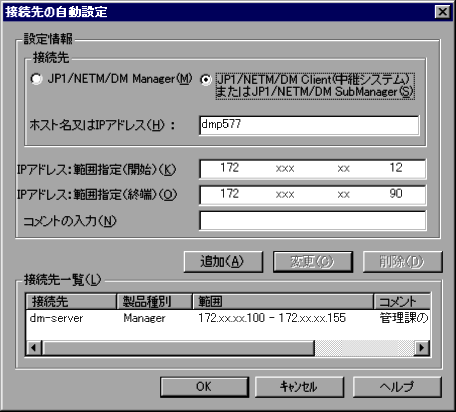Click the 変更(C) change button

pos(313,262)
